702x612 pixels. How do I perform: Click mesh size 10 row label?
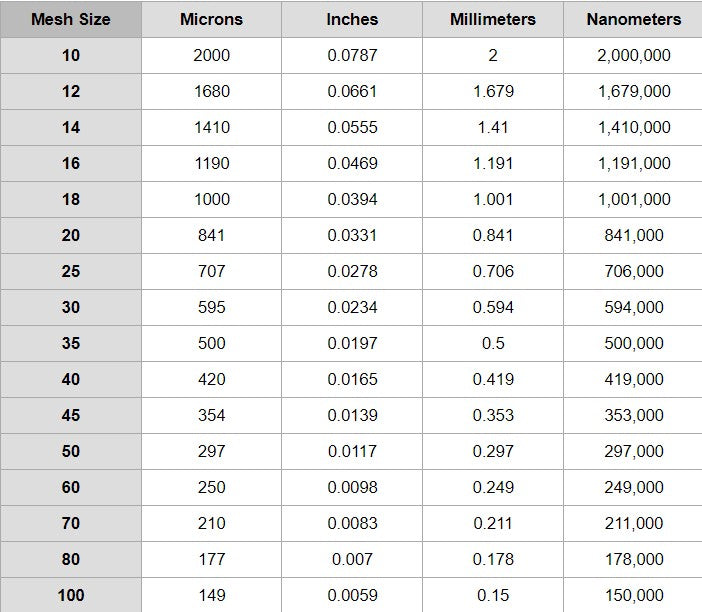pyautogui.click(x=71, y=56)
